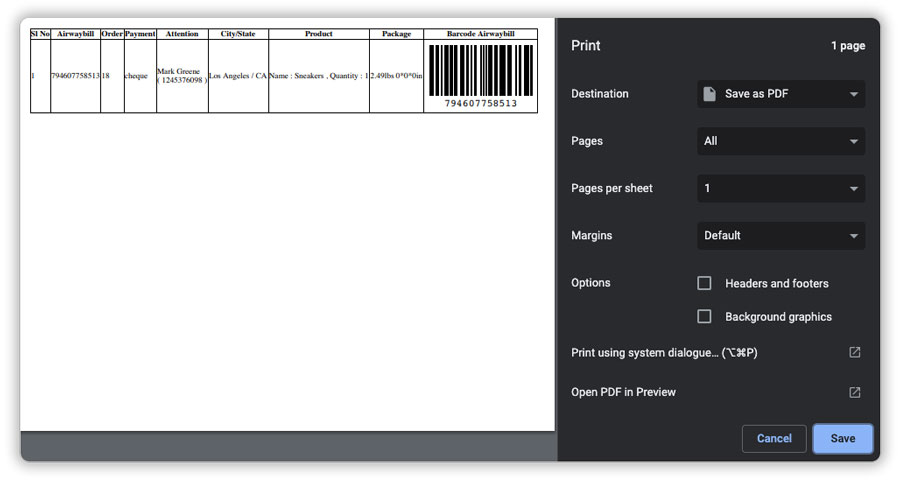Enable Headers and footers checkbox
Image resolution: width=900 pixels, height=483 pixels.
coord(704,283)
